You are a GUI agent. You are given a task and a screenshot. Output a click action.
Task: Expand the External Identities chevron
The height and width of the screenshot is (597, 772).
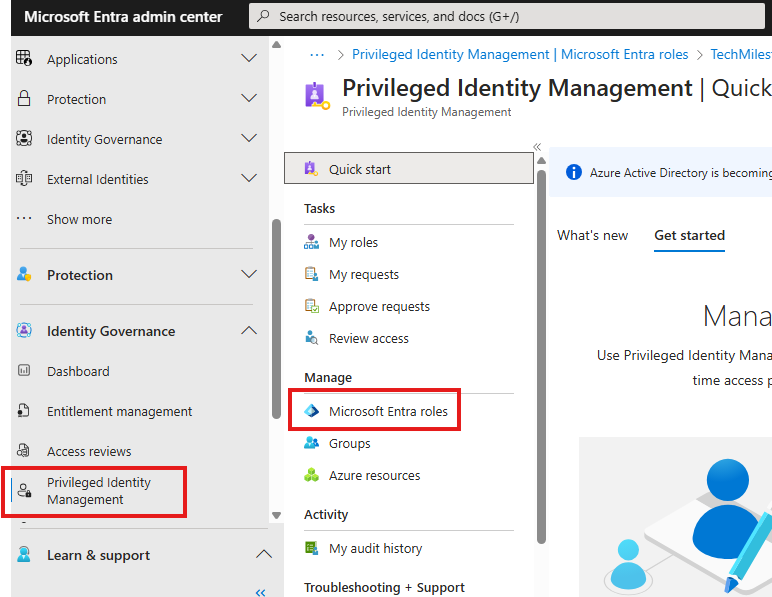tap(249, 178)
